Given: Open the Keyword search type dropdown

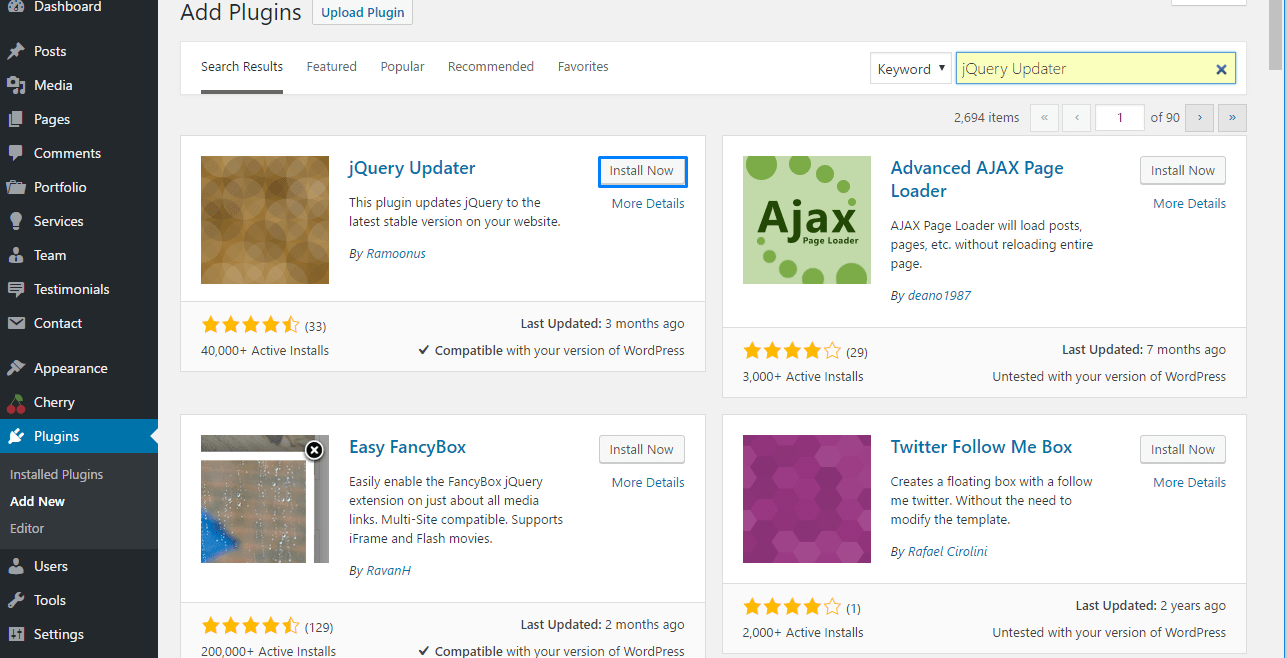Looking at the screenshot, I should 909,68.
